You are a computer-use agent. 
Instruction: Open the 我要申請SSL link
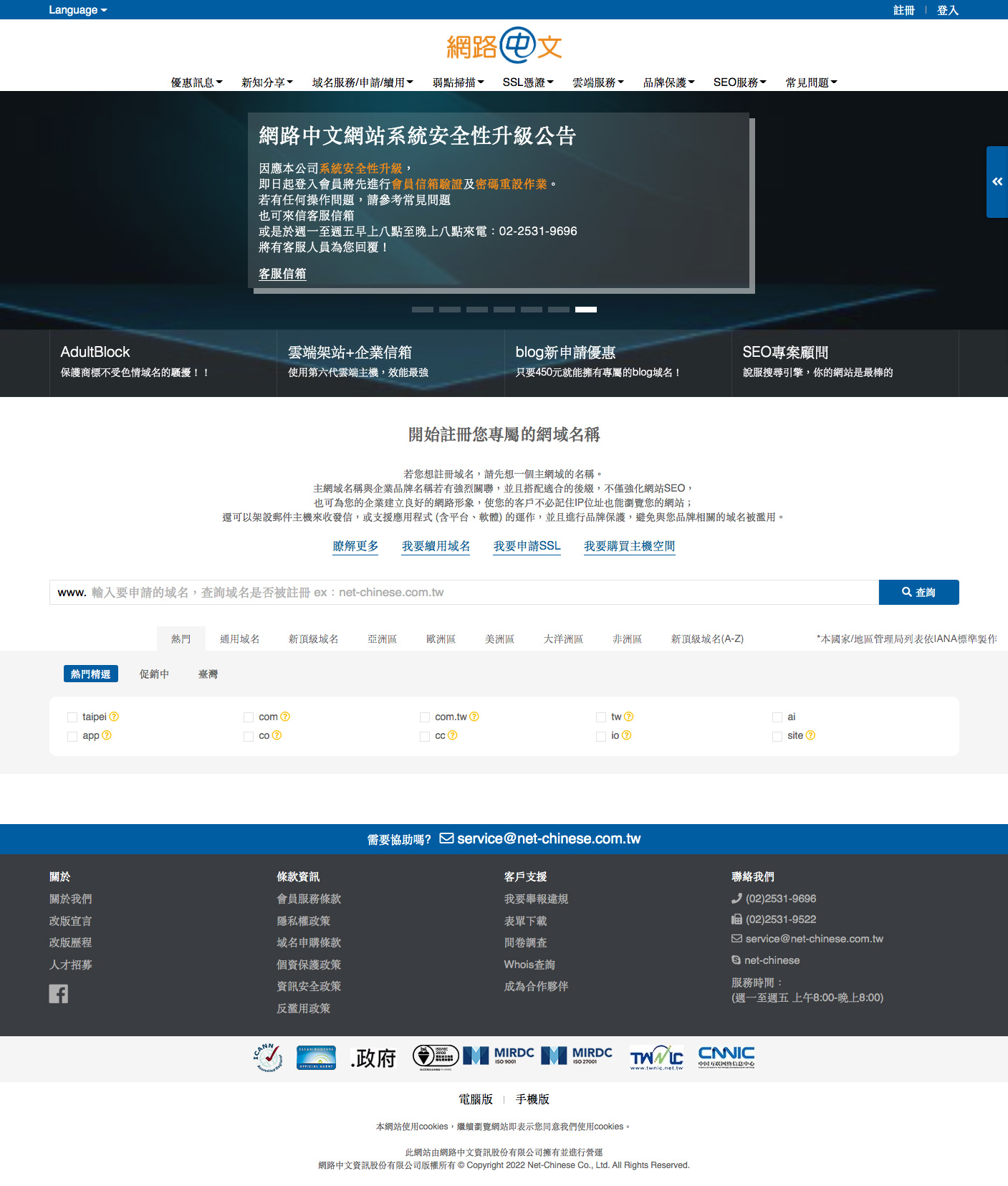(527, 546)
